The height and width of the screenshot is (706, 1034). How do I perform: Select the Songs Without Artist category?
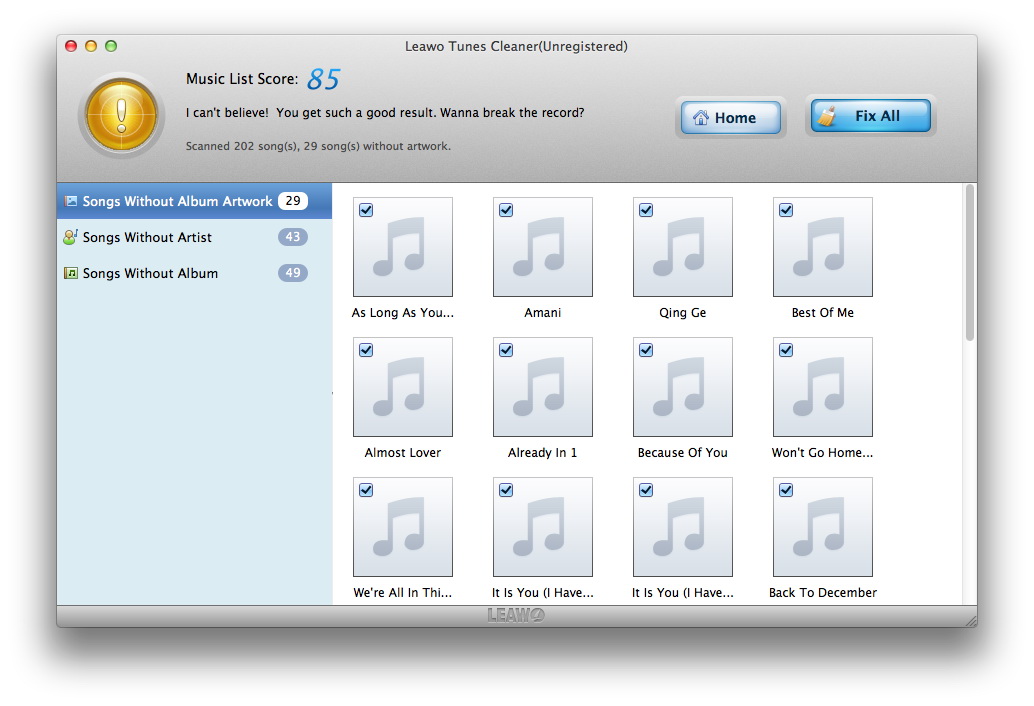147,237
